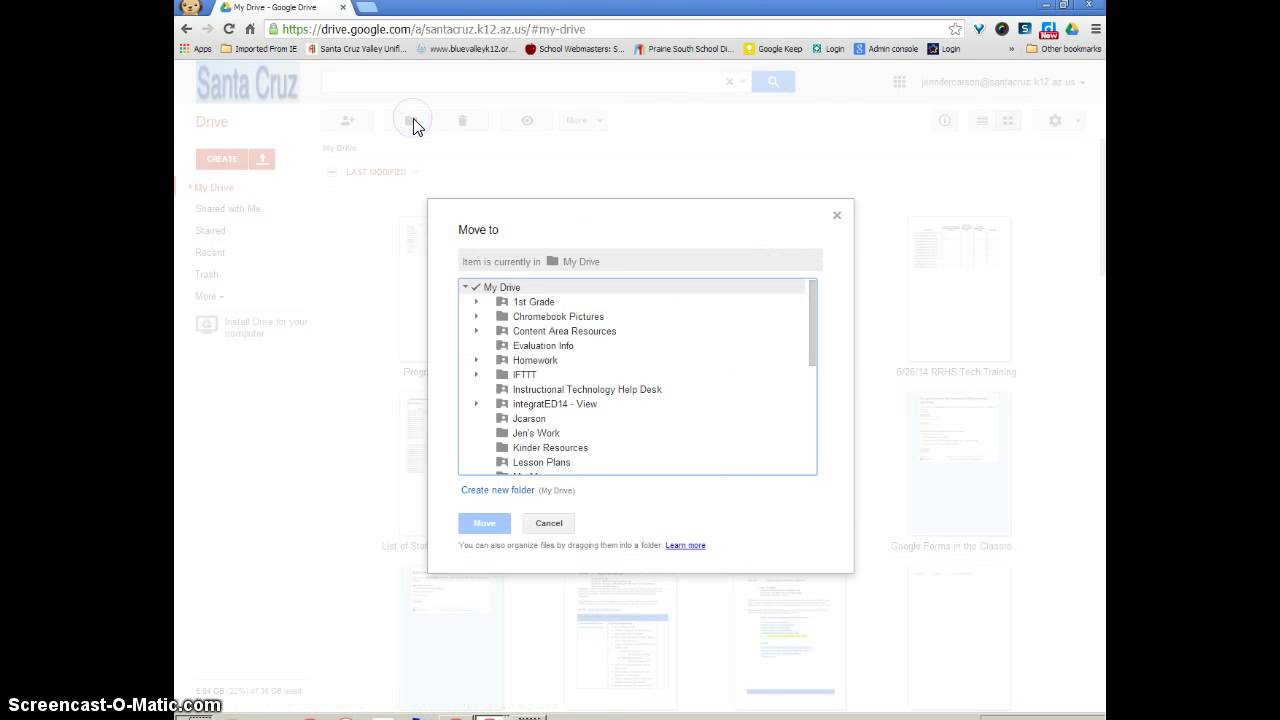This screenshot has width=1280, height=720.
Task: Go back using the browser back arrow
Action: pos(186,29)
